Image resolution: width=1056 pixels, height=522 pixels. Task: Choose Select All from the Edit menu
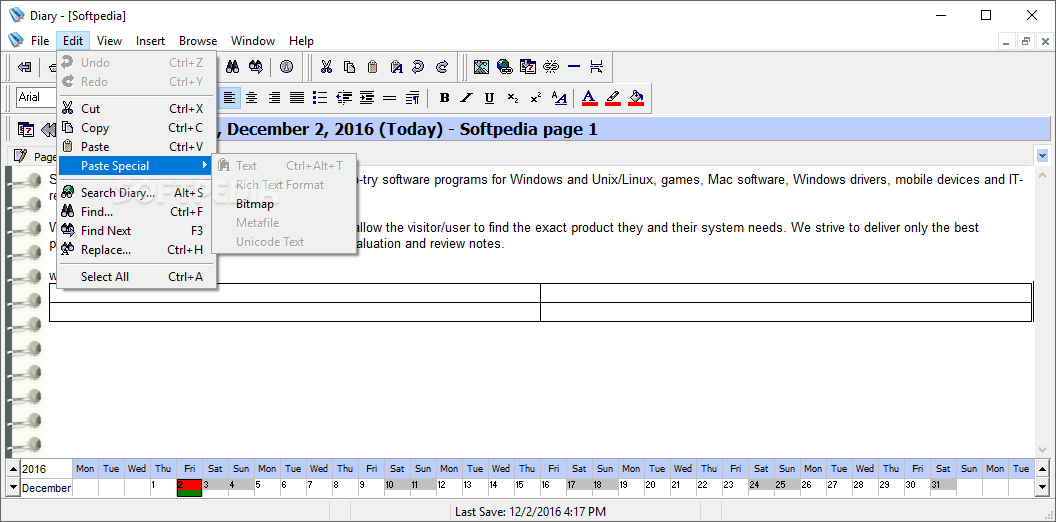click(x=137, y=277)
